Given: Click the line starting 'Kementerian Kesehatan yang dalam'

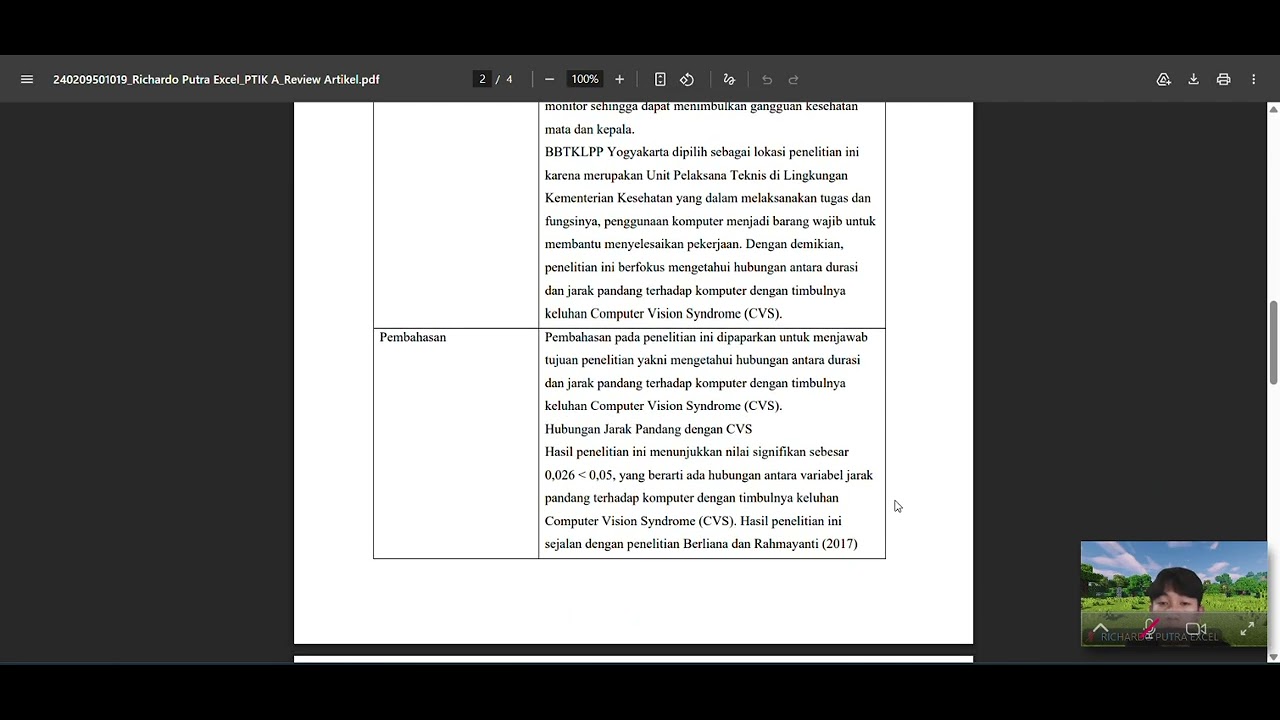Looking at the screenshot, I should click(x=707, y=198).
